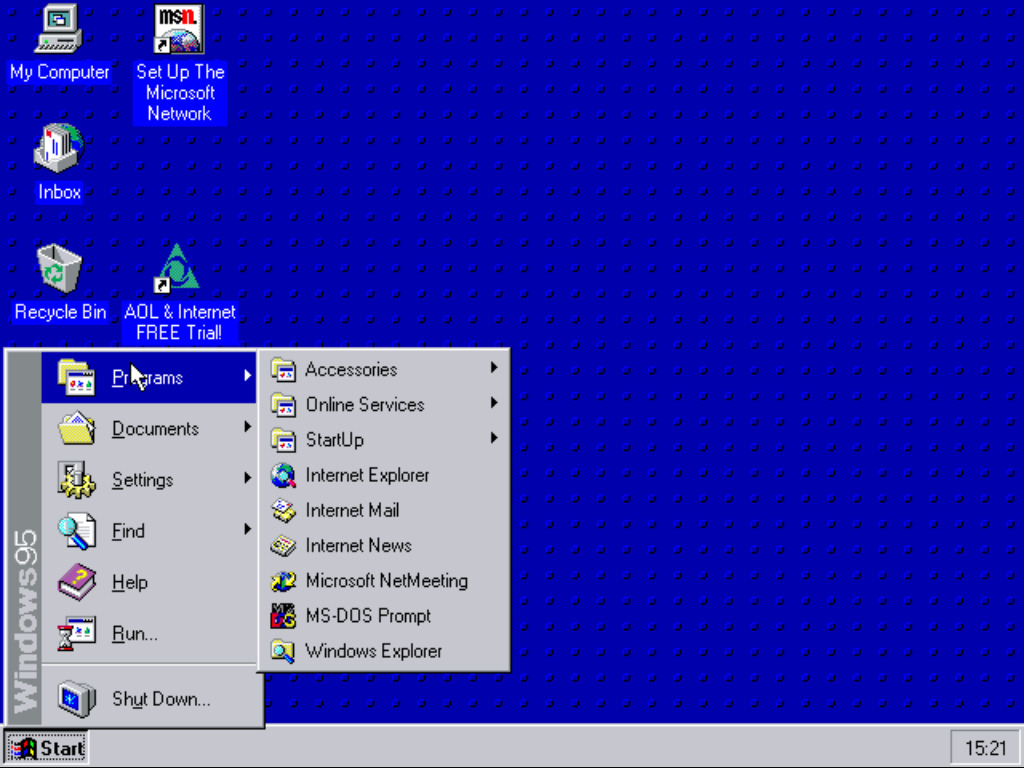Click the Internet News text label
The image size is (1024, 768).
pos(359,546)
